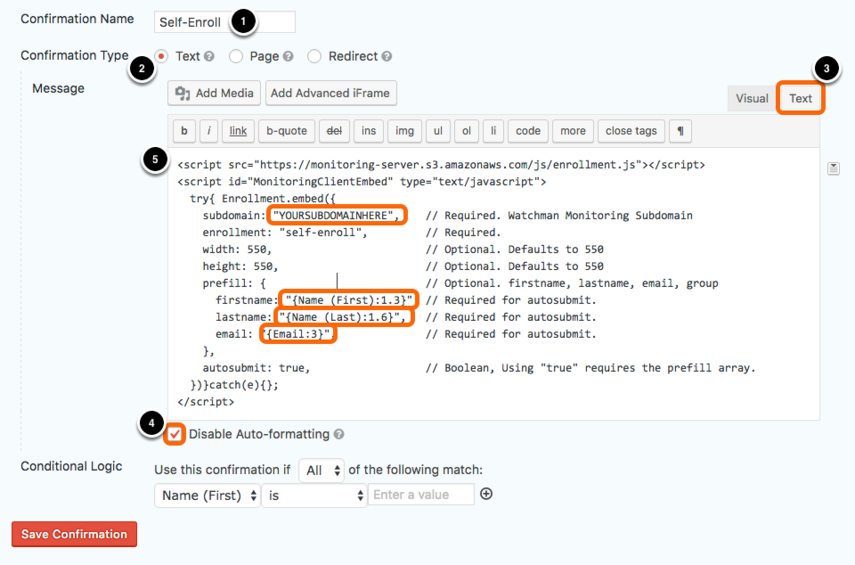This screenshot has width=855, height=565.
Task: Choose Redirect as confirmation type
Action: [x=315, y=56]
